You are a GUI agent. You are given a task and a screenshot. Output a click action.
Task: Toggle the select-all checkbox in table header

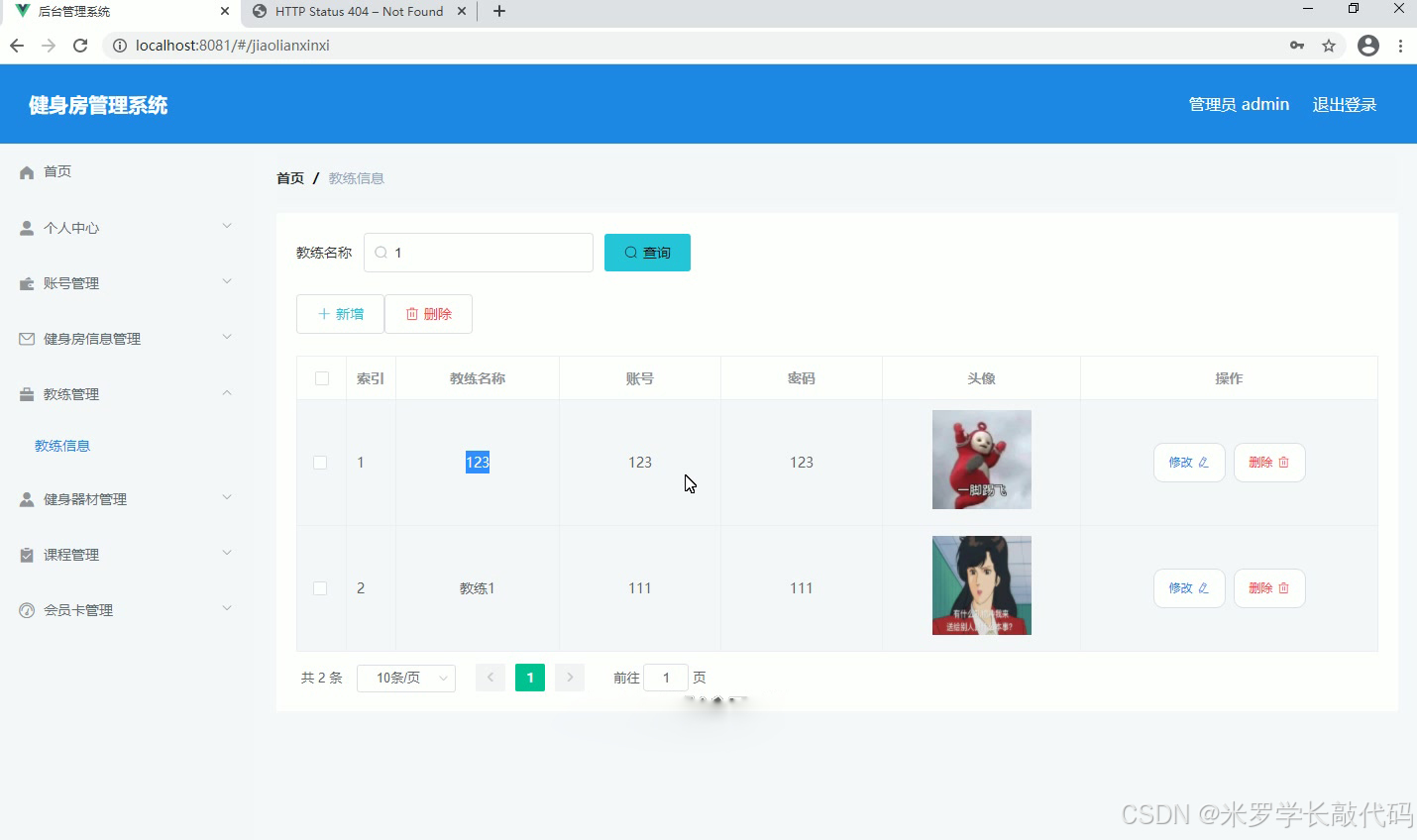(x=320, y=377)
